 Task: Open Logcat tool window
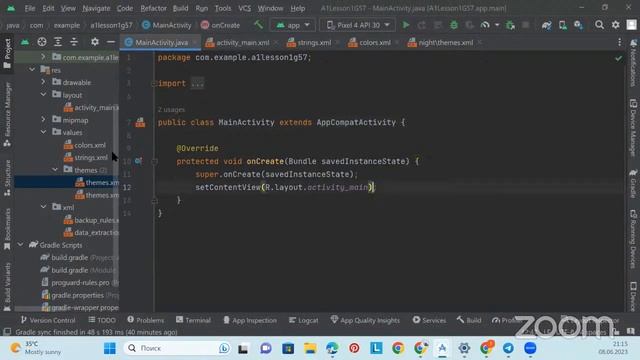304,320
